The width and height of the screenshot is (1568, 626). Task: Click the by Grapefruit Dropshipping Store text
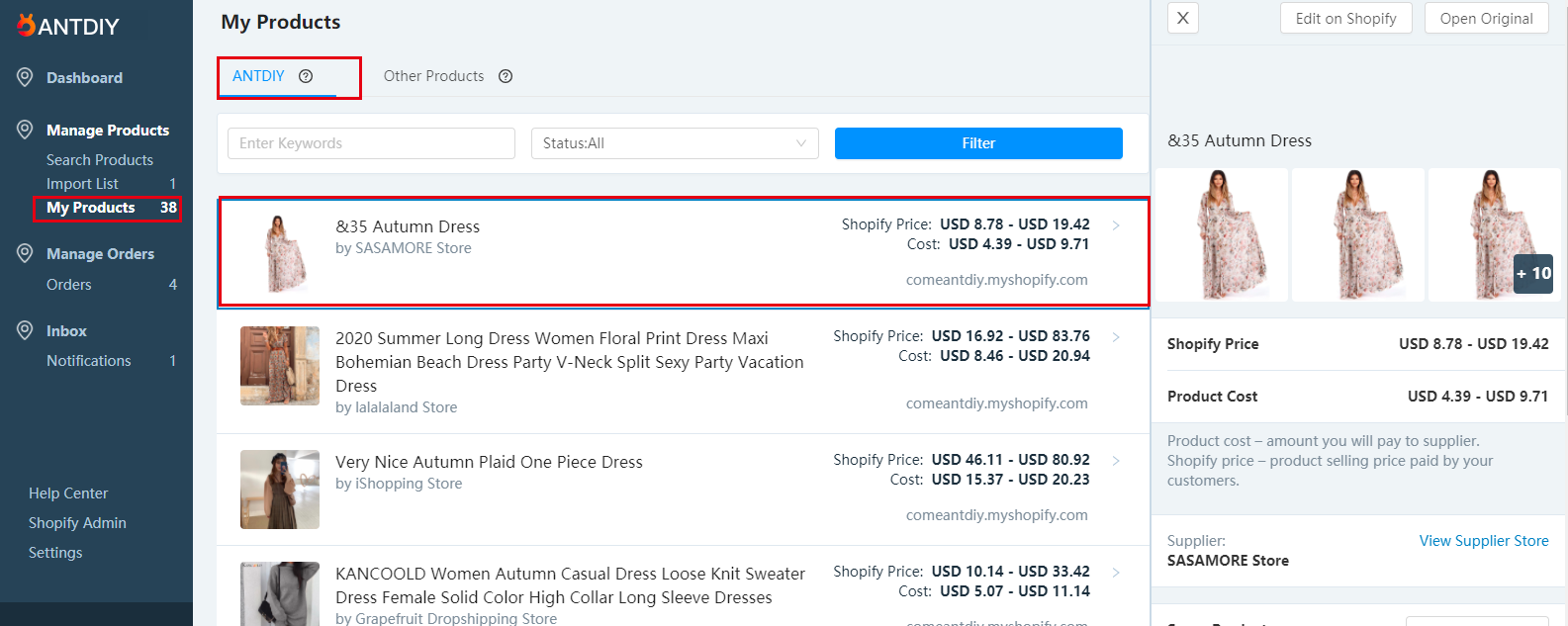coord(446,618)
